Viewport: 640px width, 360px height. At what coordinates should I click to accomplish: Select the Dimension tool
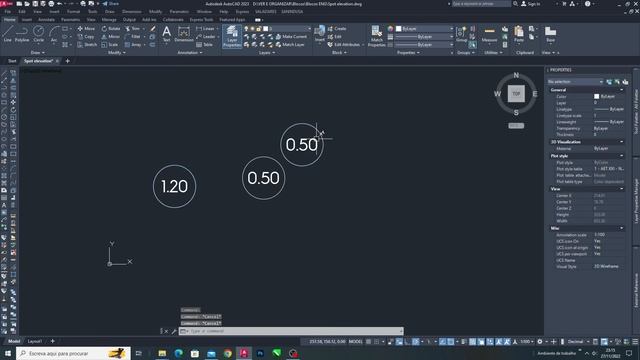point(184,33)
